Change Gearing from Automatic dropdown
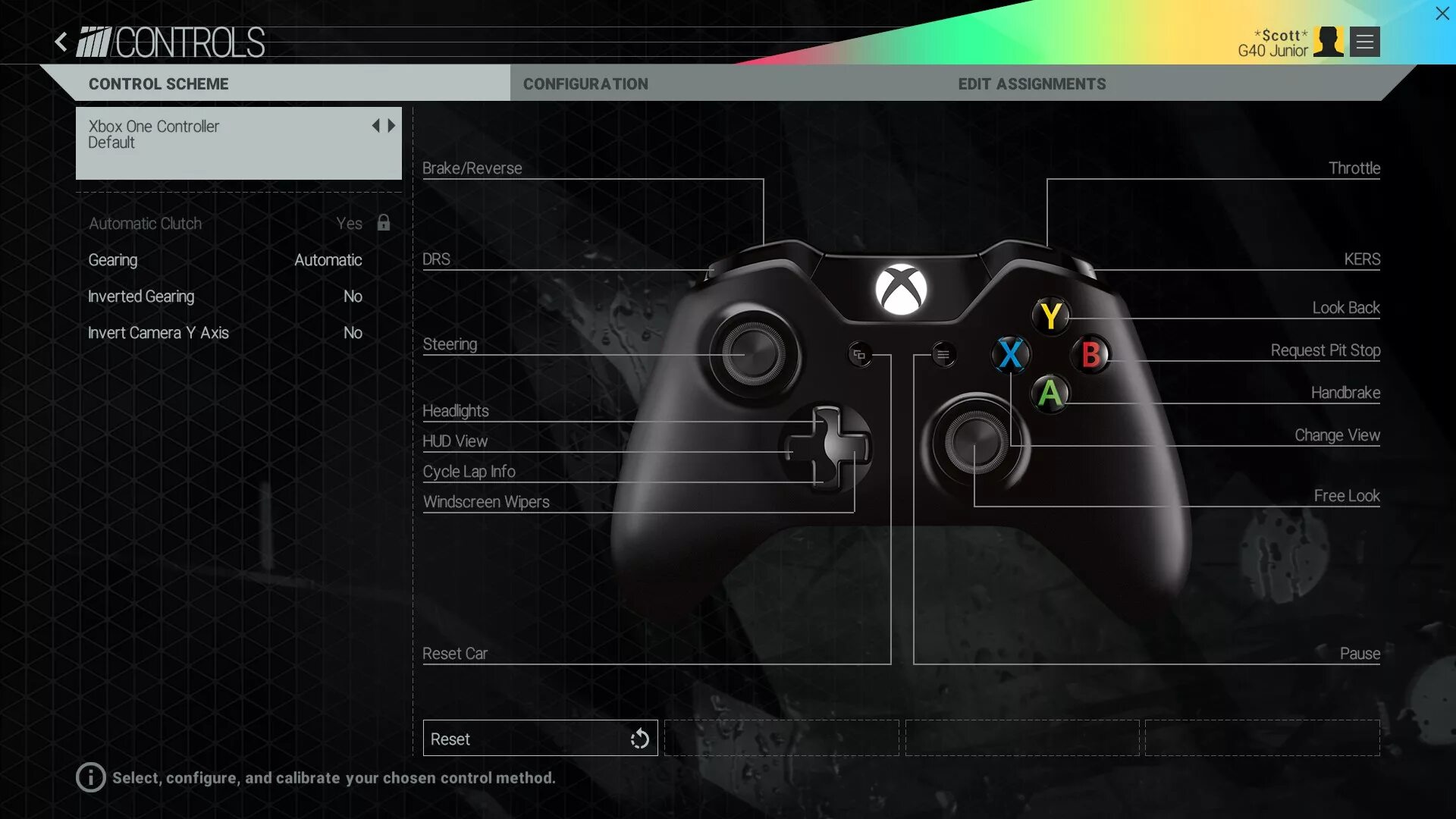The width and height of the screenshot is (1456, 819). (328, 261)
